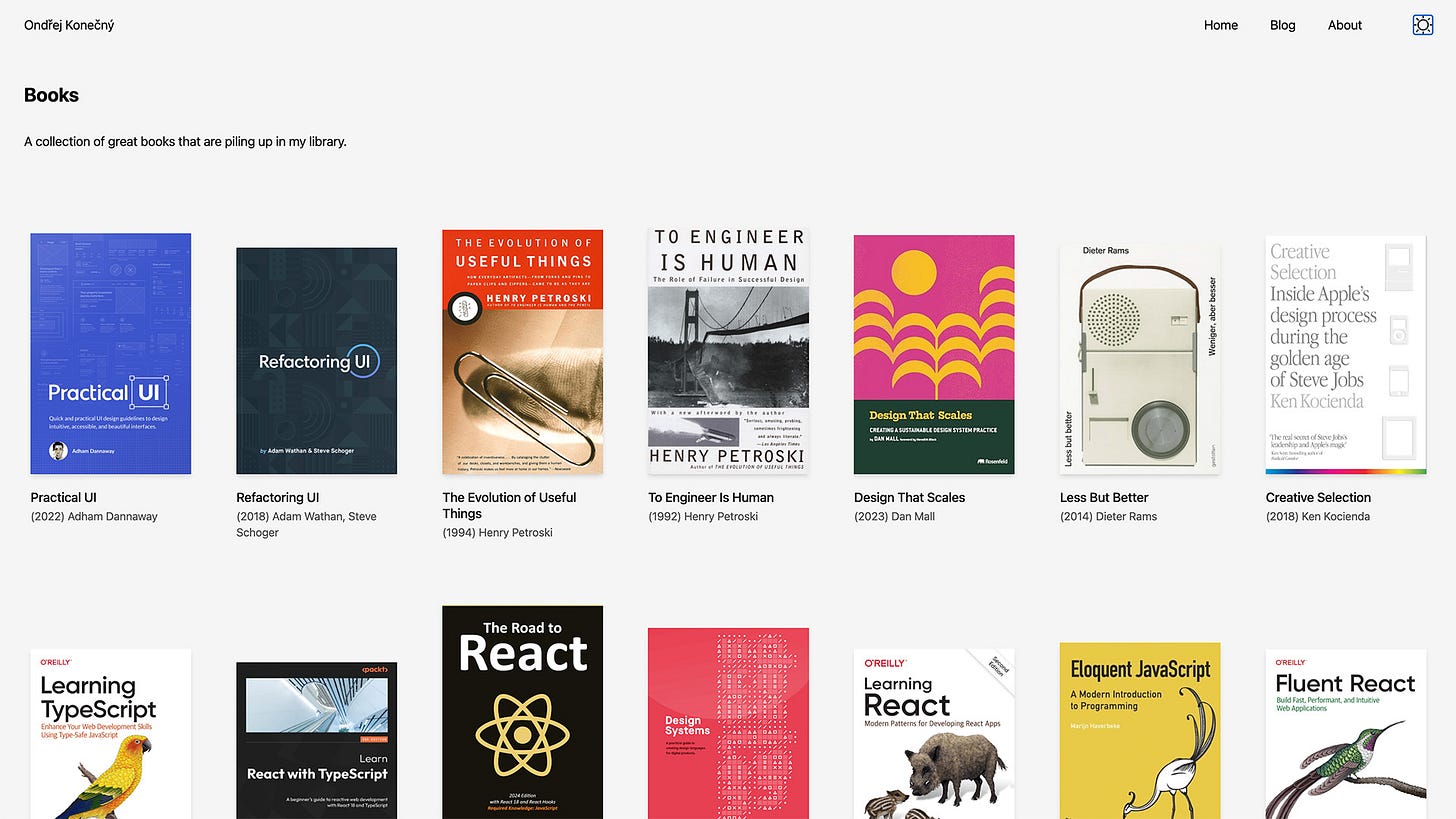Open the Home navigation link
Image resolution: width=1456 pixels, height=819 pixels.
[x=1221, y=25]
